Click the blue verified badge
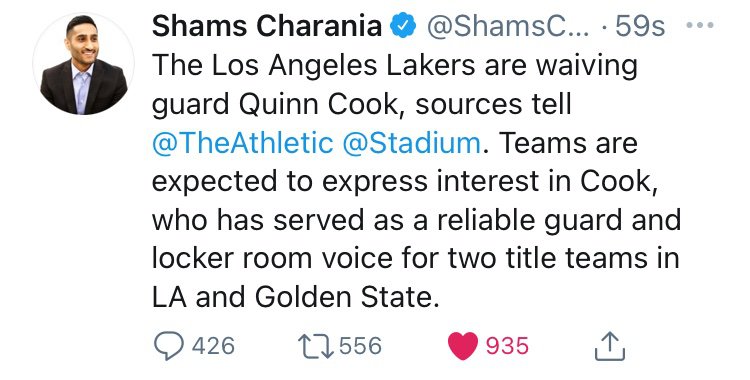 click(x=404, y=26)
